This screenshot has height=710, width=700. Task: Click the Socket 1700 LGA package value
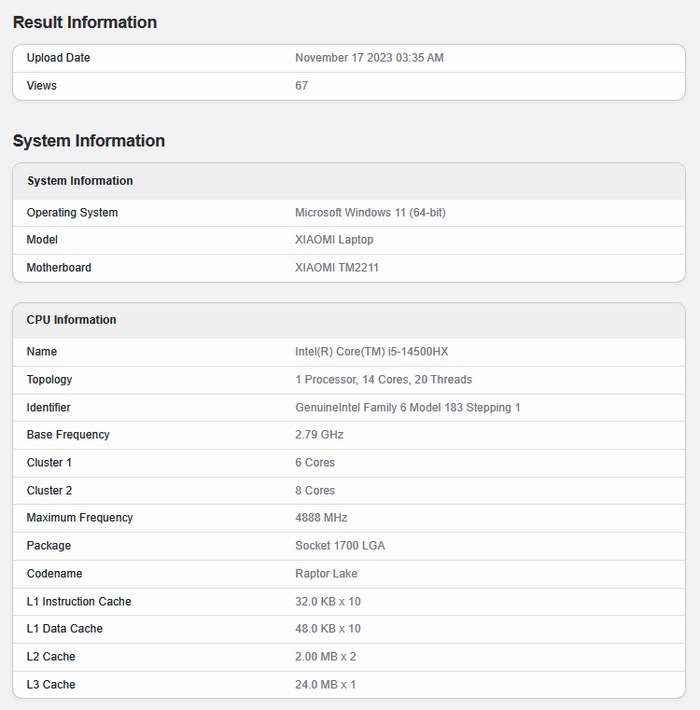point(340,546)
